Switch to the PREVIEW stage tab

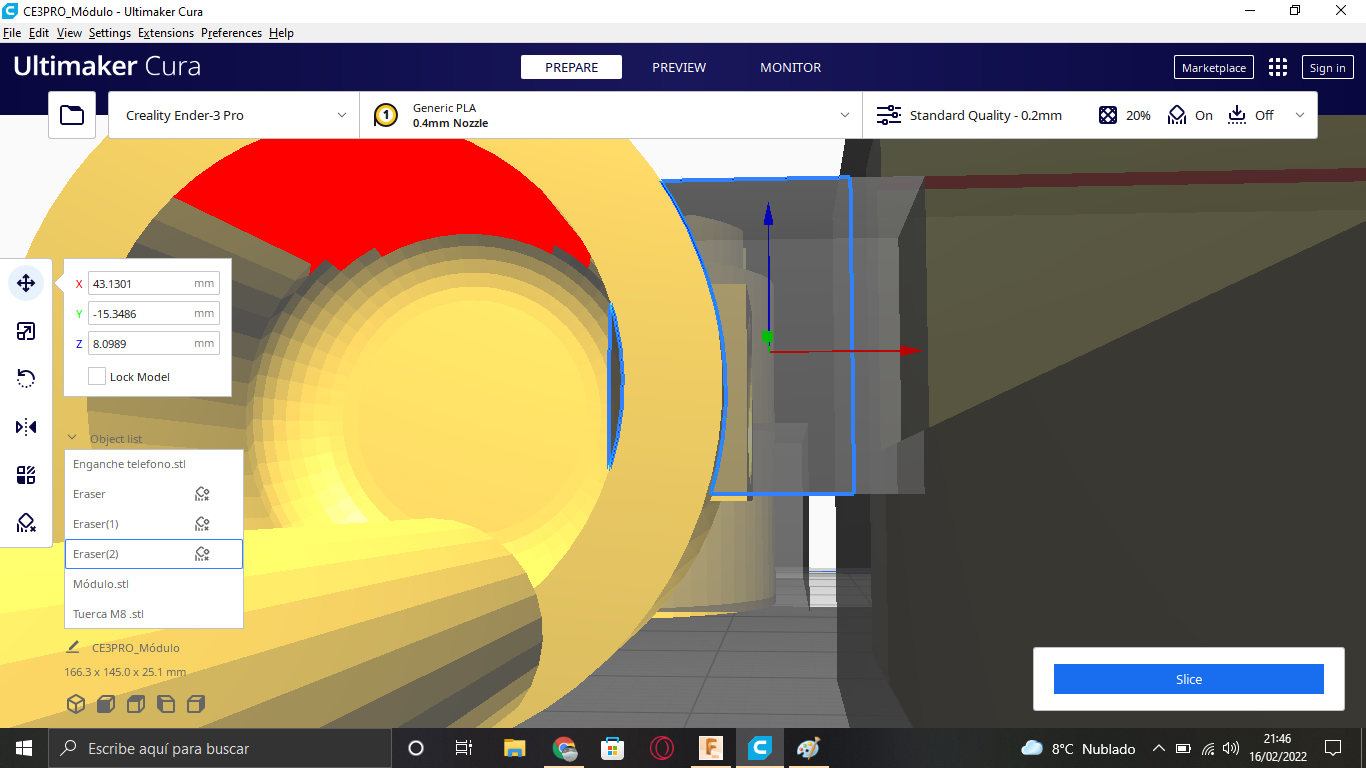(679, 67)
